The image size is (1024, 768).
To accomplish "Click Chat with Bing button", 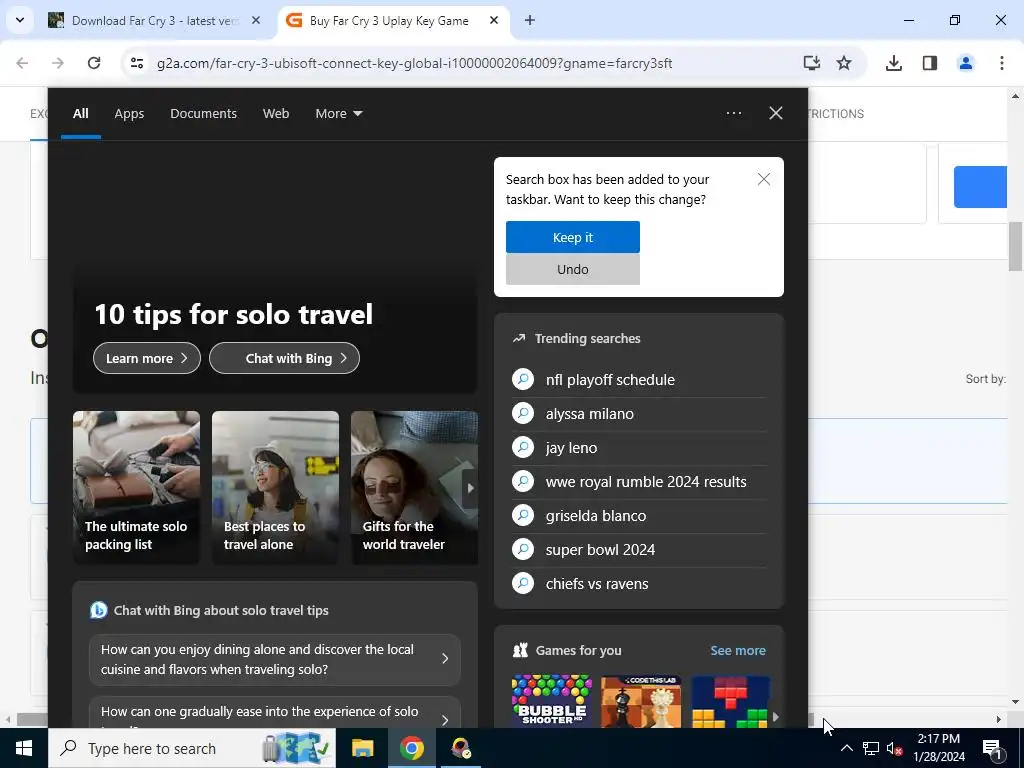I will coord(284,358).
